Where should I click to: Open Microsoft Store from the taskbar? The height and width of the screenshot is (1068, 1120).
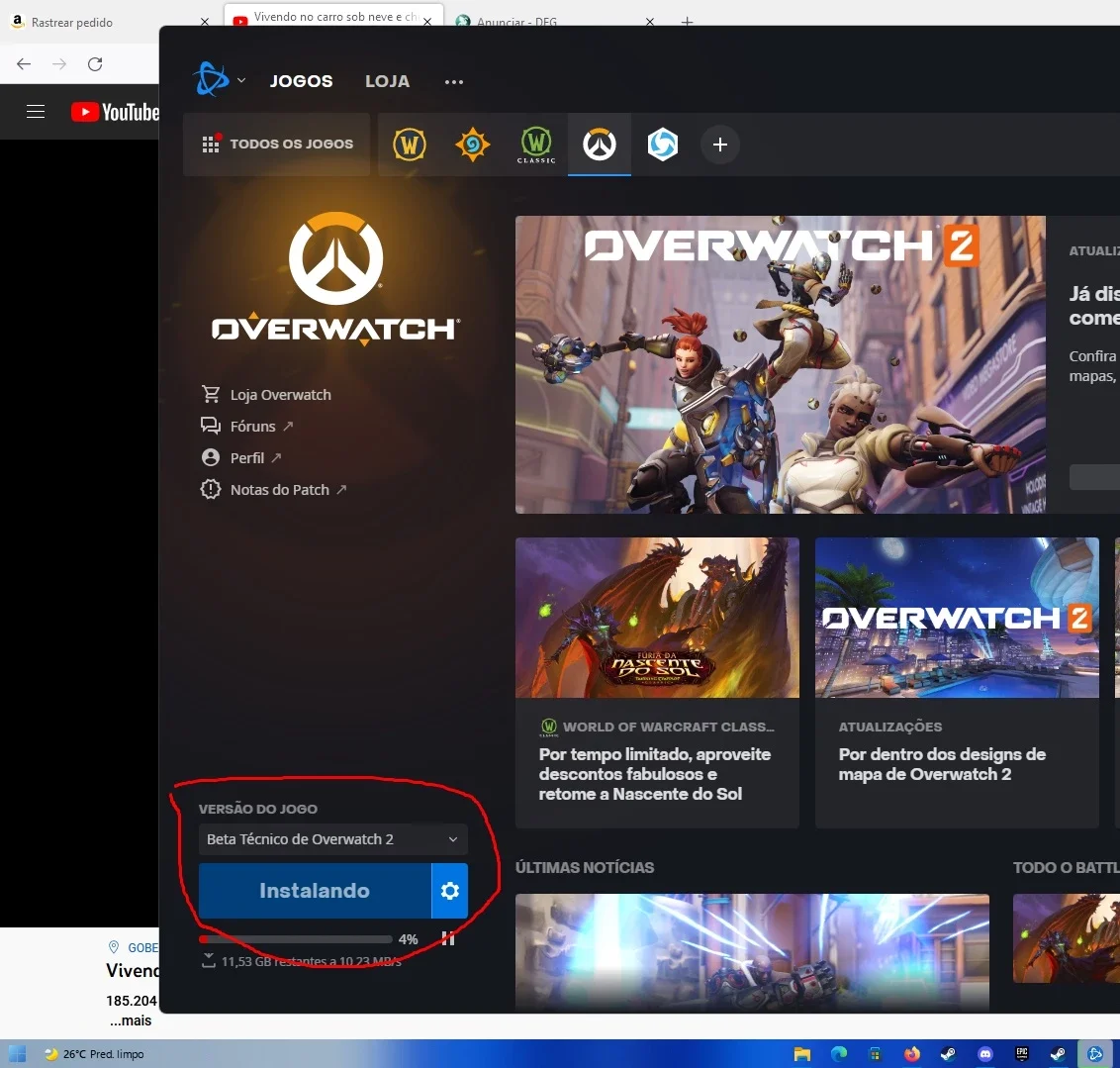[x=875, y=1054]
